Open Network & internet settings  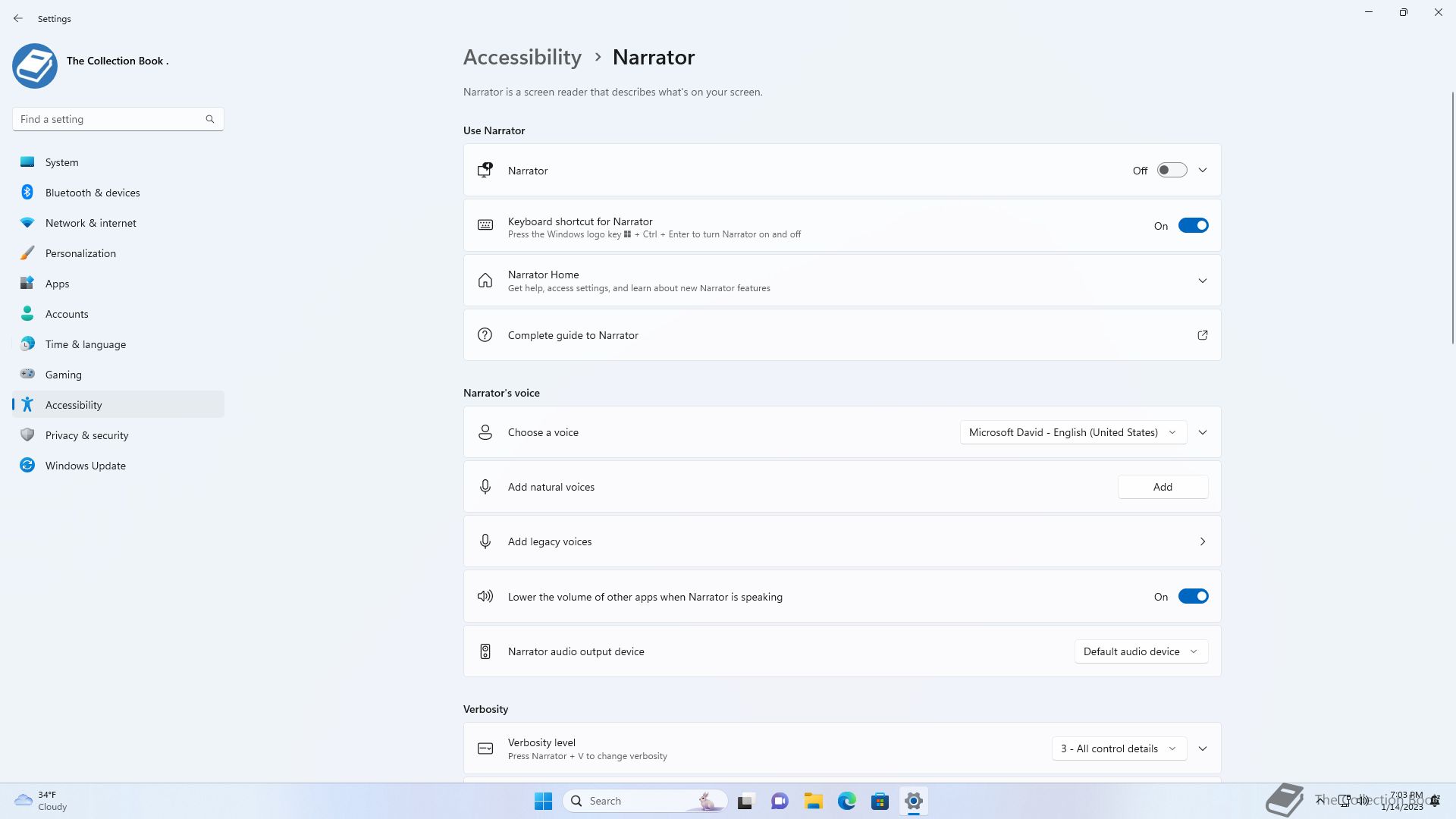[x=118, y=223]
